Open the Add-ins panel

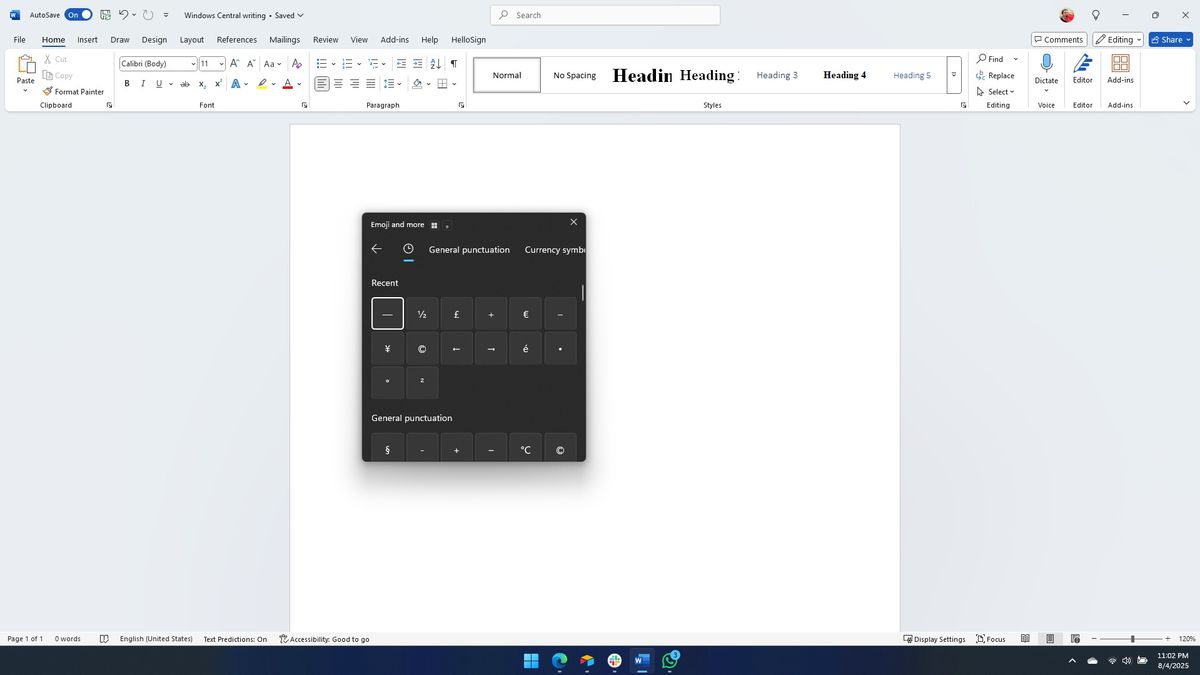(1119, 68)
